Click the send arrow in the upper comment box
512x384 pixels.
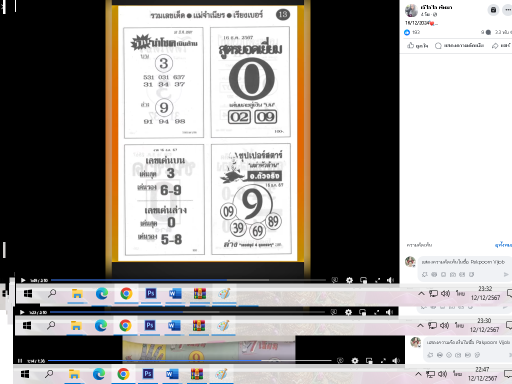click(506, 274)
